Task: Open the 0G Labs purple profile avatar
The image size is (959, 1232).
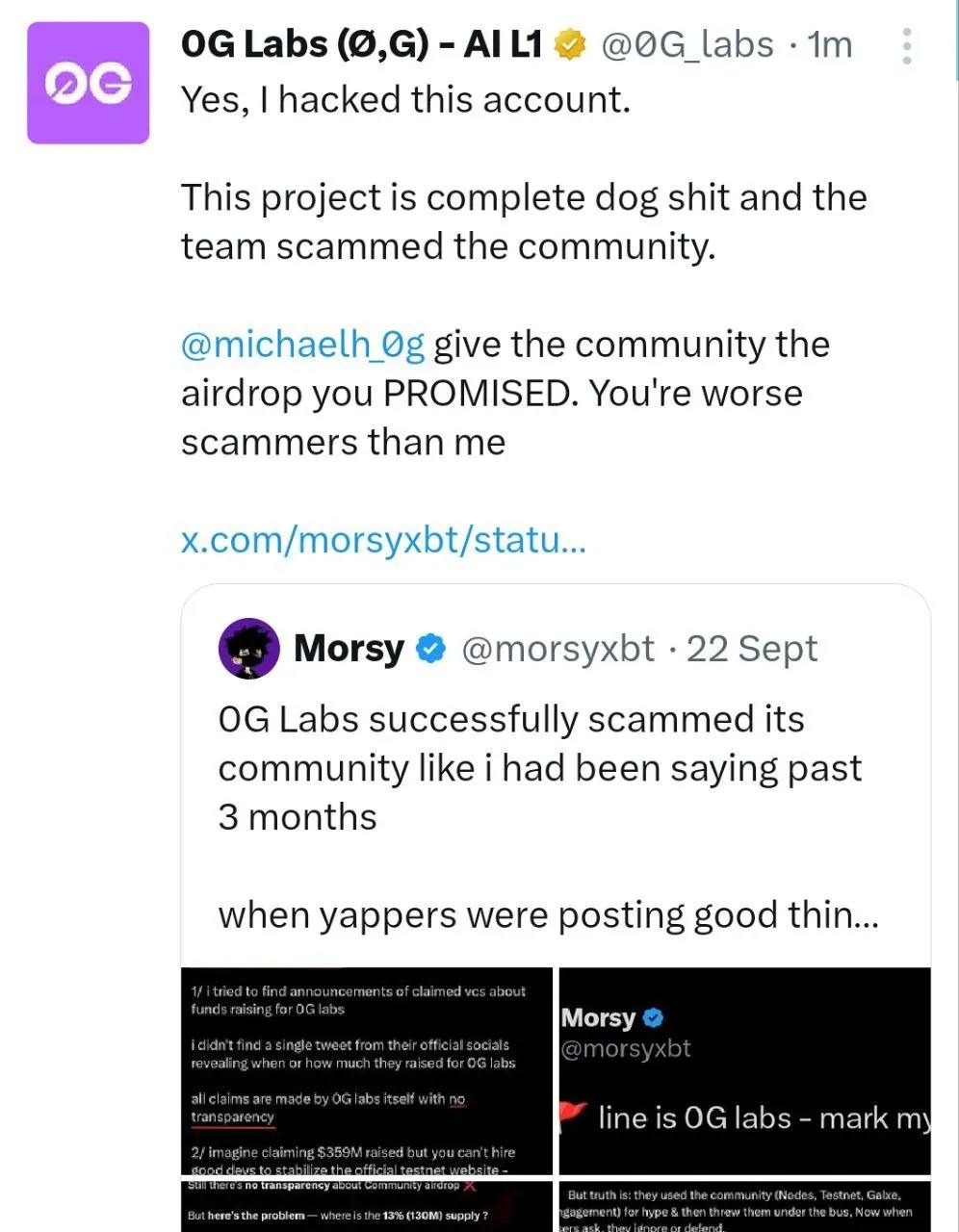Action: pyautogui.click(x=88, y=83)
